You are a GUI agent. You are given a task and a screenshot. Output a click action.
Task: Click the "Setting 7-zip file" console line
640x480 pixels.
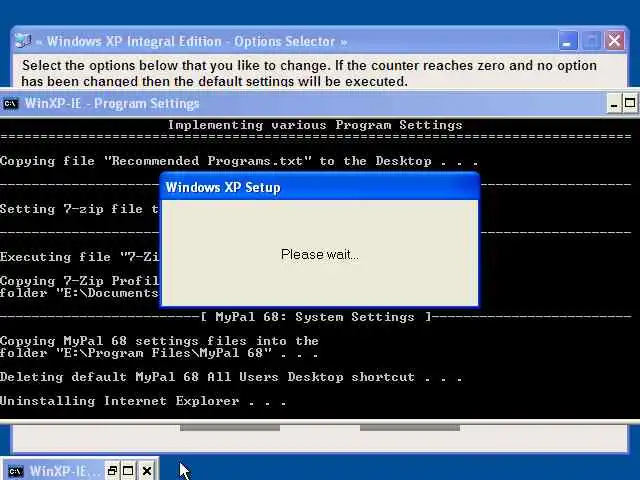pyautogui.click(x=79, y=209)
